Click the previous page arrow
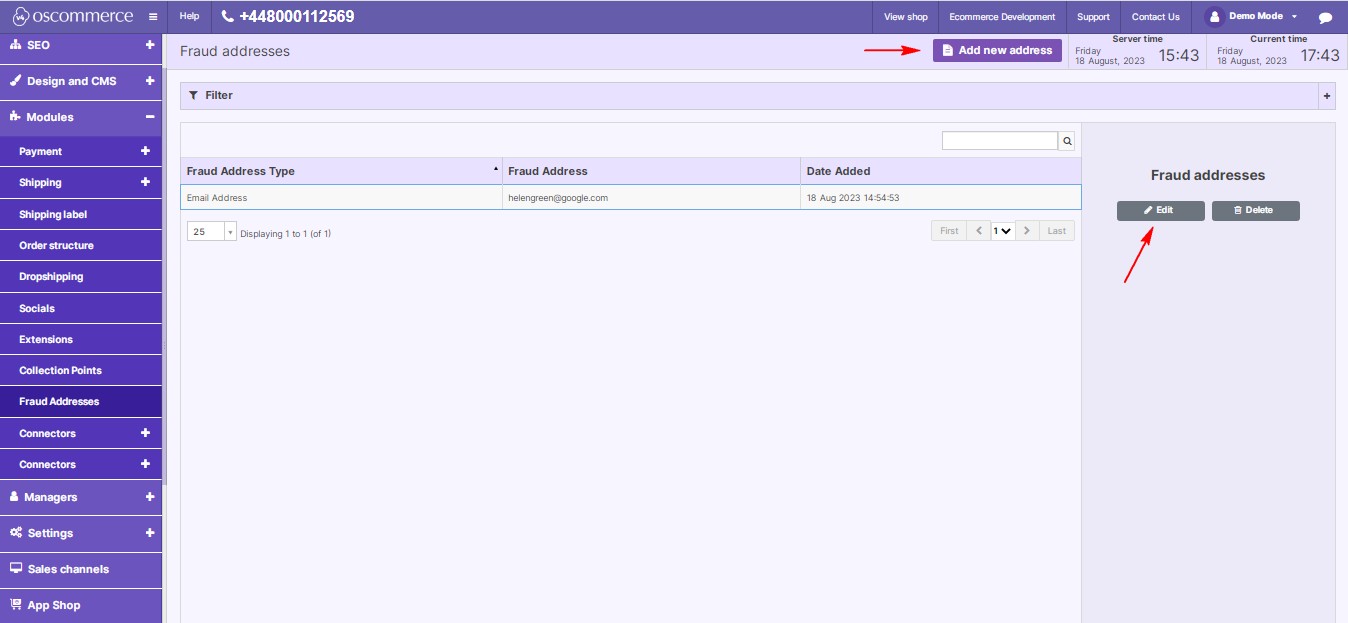This screenshot has width=1348, height=623. pos(979,231)
